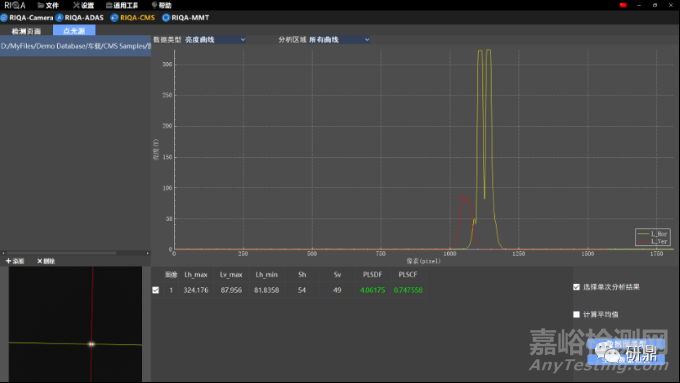Click the file list horizontal scrollbar
The image size is (680, 383).
(x=62, y=253)
